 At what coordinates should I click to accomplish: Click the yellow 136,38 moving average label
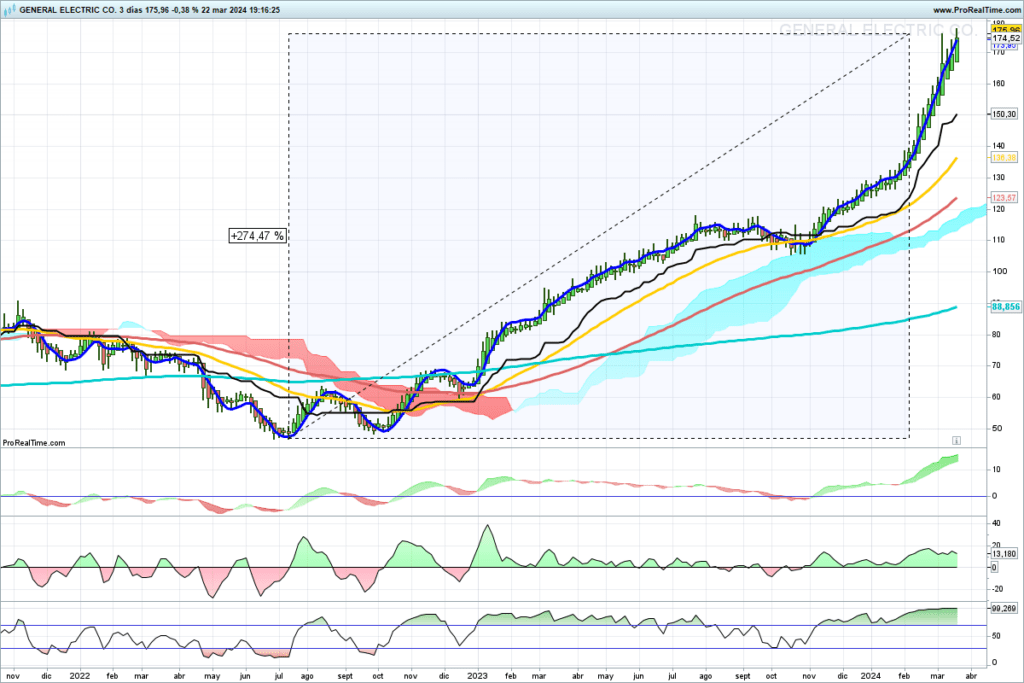(x=1004, y=157)
